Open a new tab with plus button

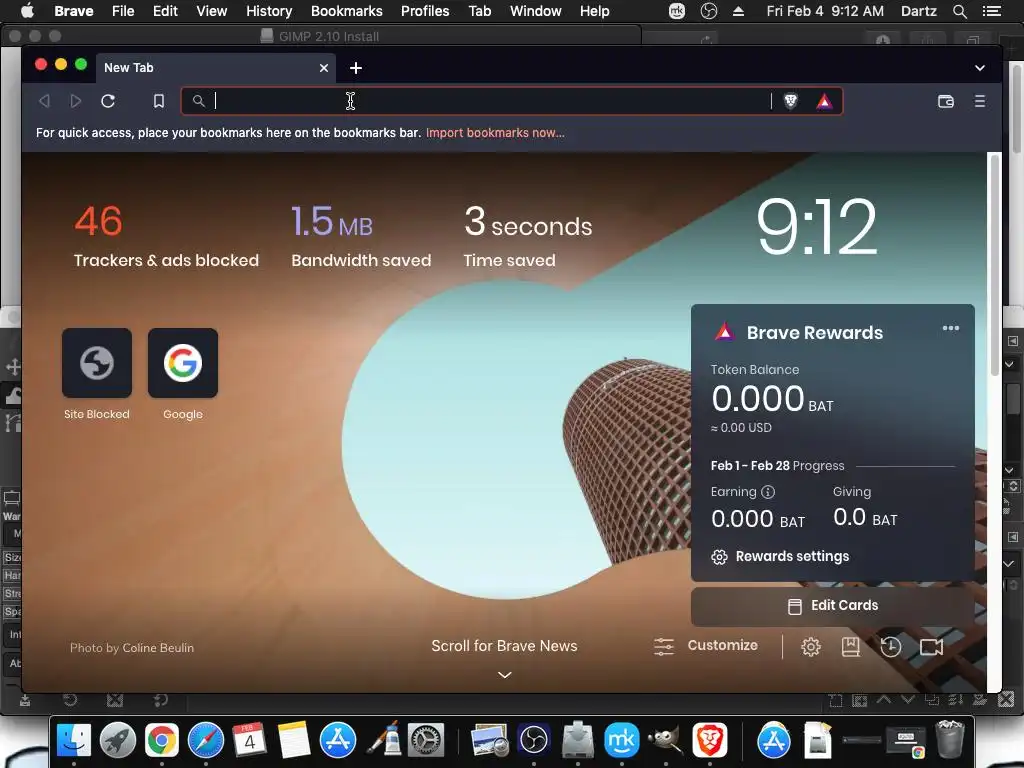(x=356, y=68)
